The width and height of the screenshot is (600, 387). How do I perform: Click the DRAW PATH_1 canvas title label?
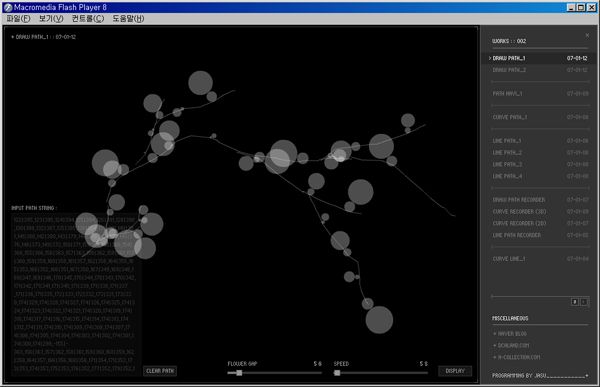[44, 37]
